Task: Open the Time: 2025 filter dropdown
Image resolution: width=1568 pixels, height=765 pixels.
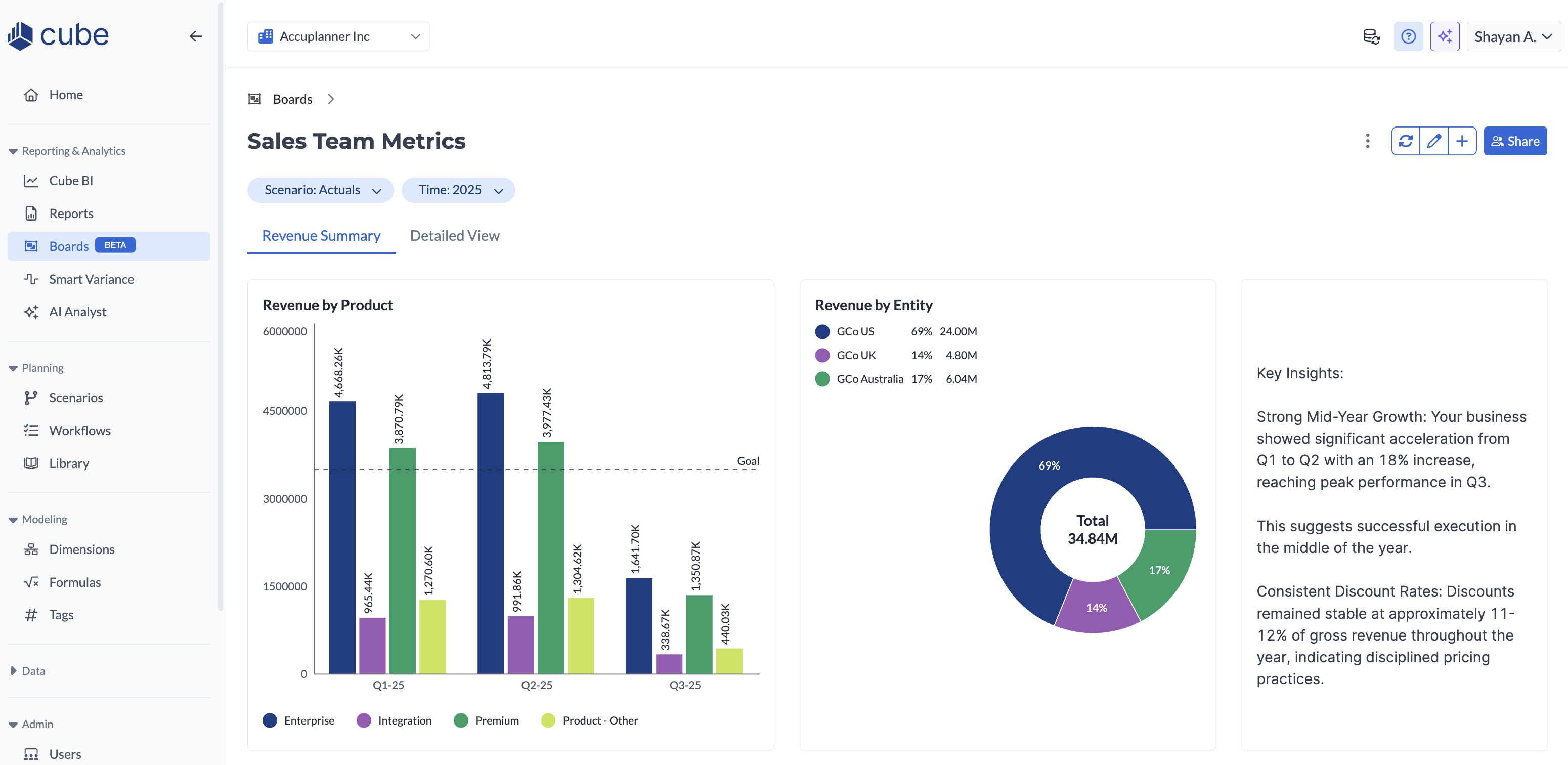Action: coord(458,190)
